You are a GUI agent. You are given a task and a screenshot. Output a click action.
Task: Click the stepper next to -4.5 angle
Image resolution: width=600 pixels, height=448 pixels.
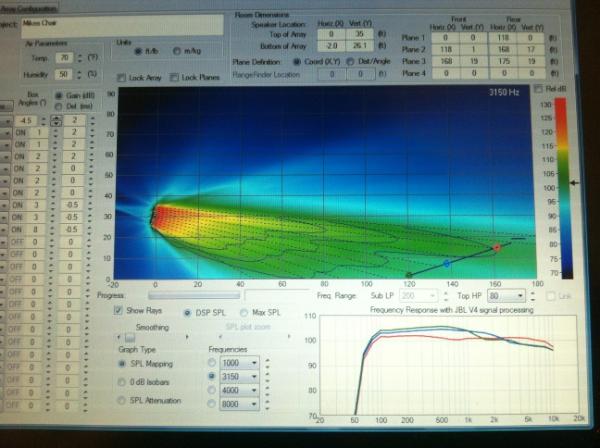(43, 121)
